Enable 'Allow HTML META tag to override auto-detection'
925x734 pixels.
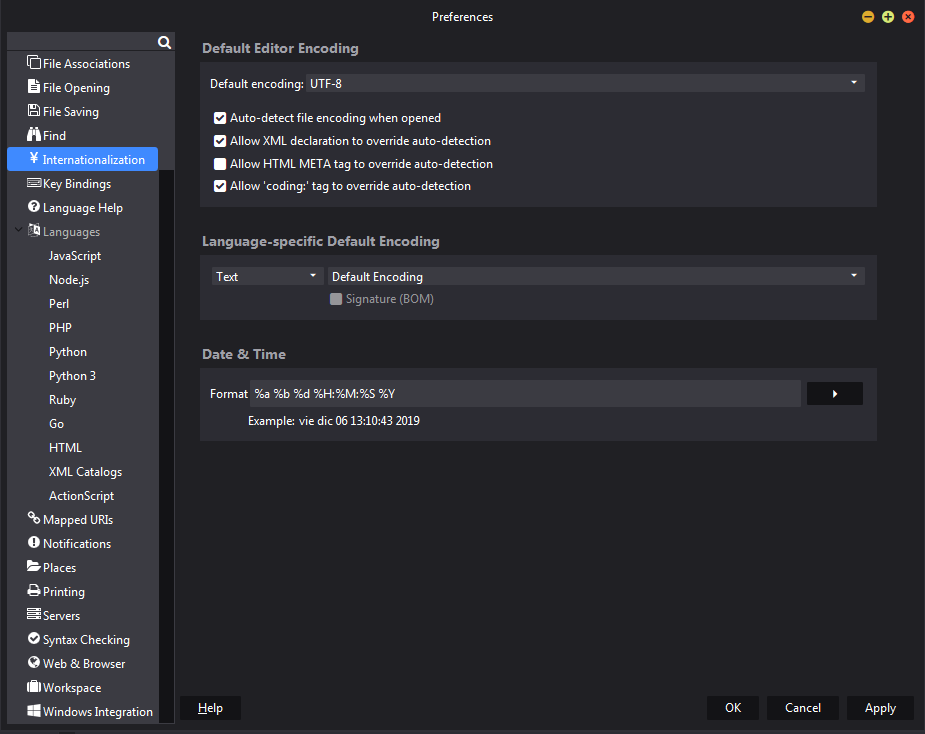(x=220, y=163)
